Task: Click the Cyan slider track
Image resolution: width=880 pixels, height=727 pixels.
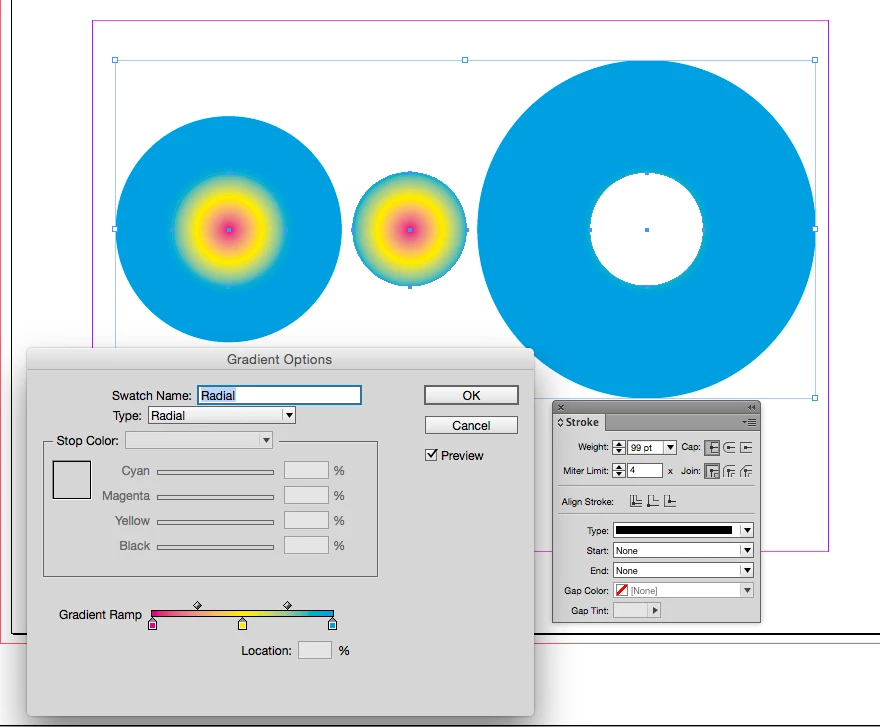Action: tap(216, 472)
